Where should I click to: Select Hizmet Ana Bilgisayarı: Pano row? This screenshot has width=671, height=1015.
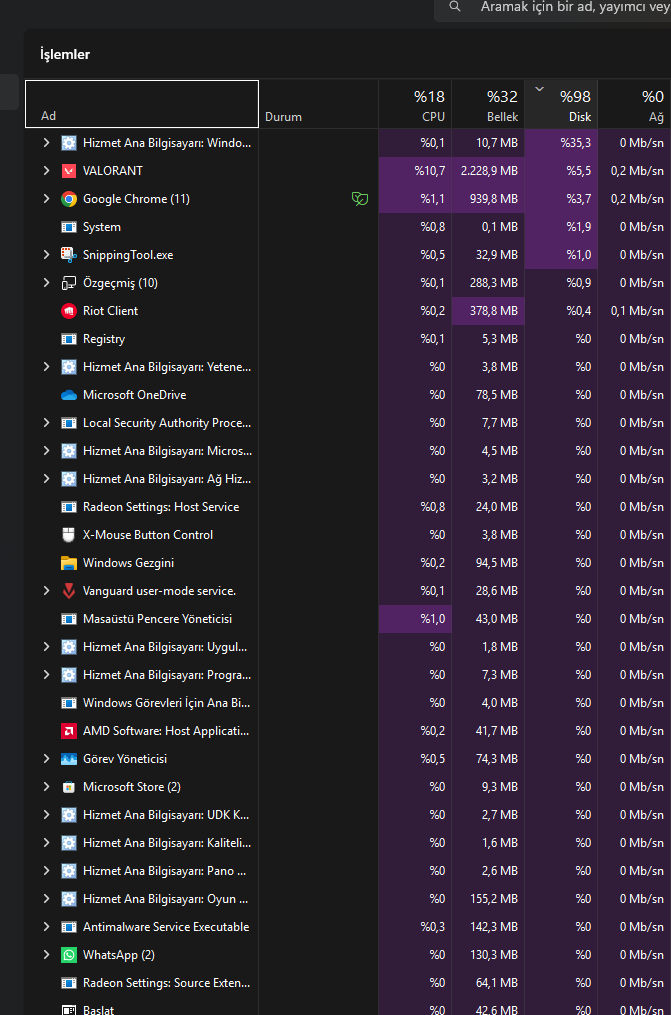click(348, 871)
